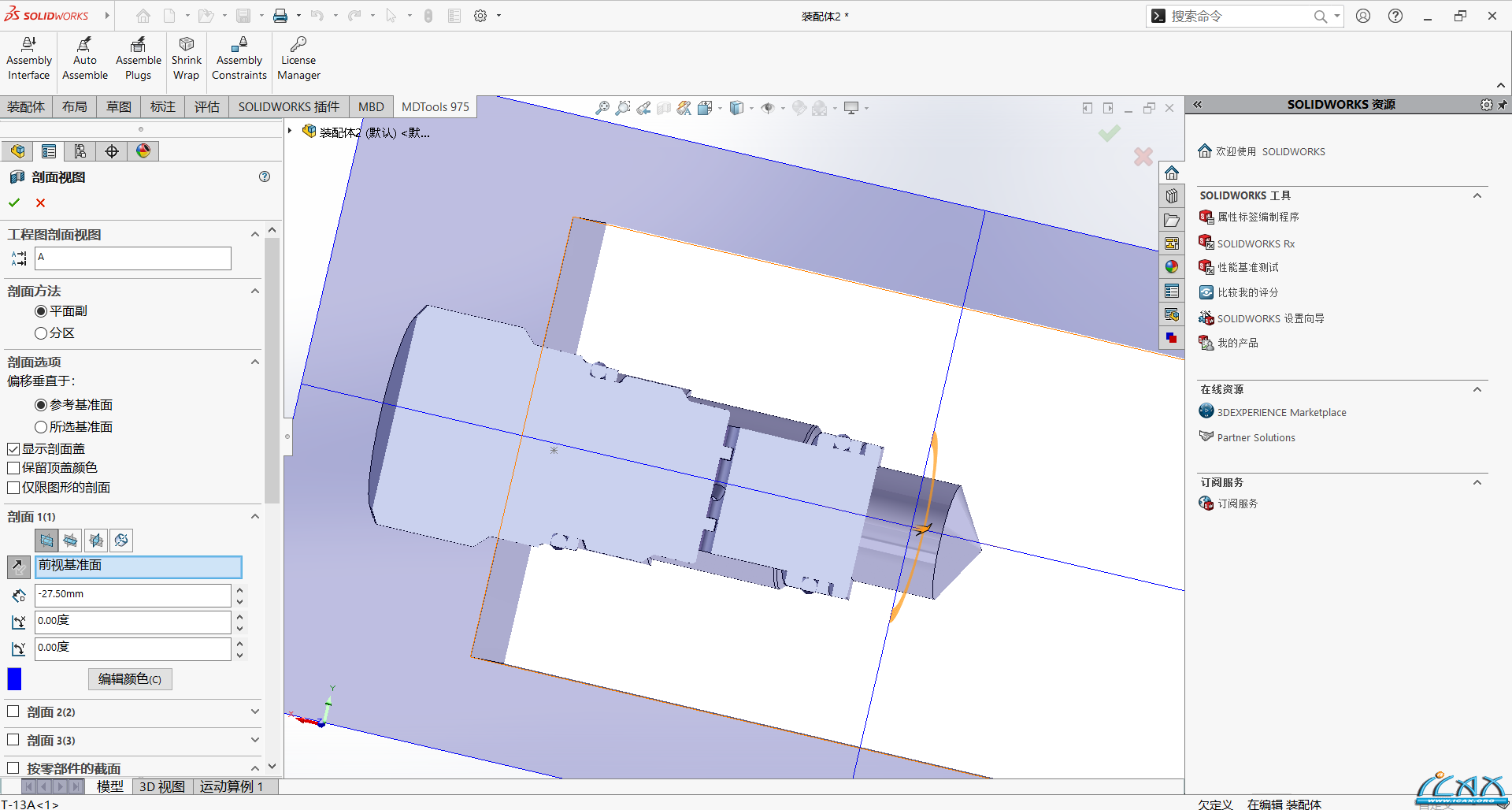Select the top plane section button
This screenshot has width=1512, height=810.
(71, 540)
